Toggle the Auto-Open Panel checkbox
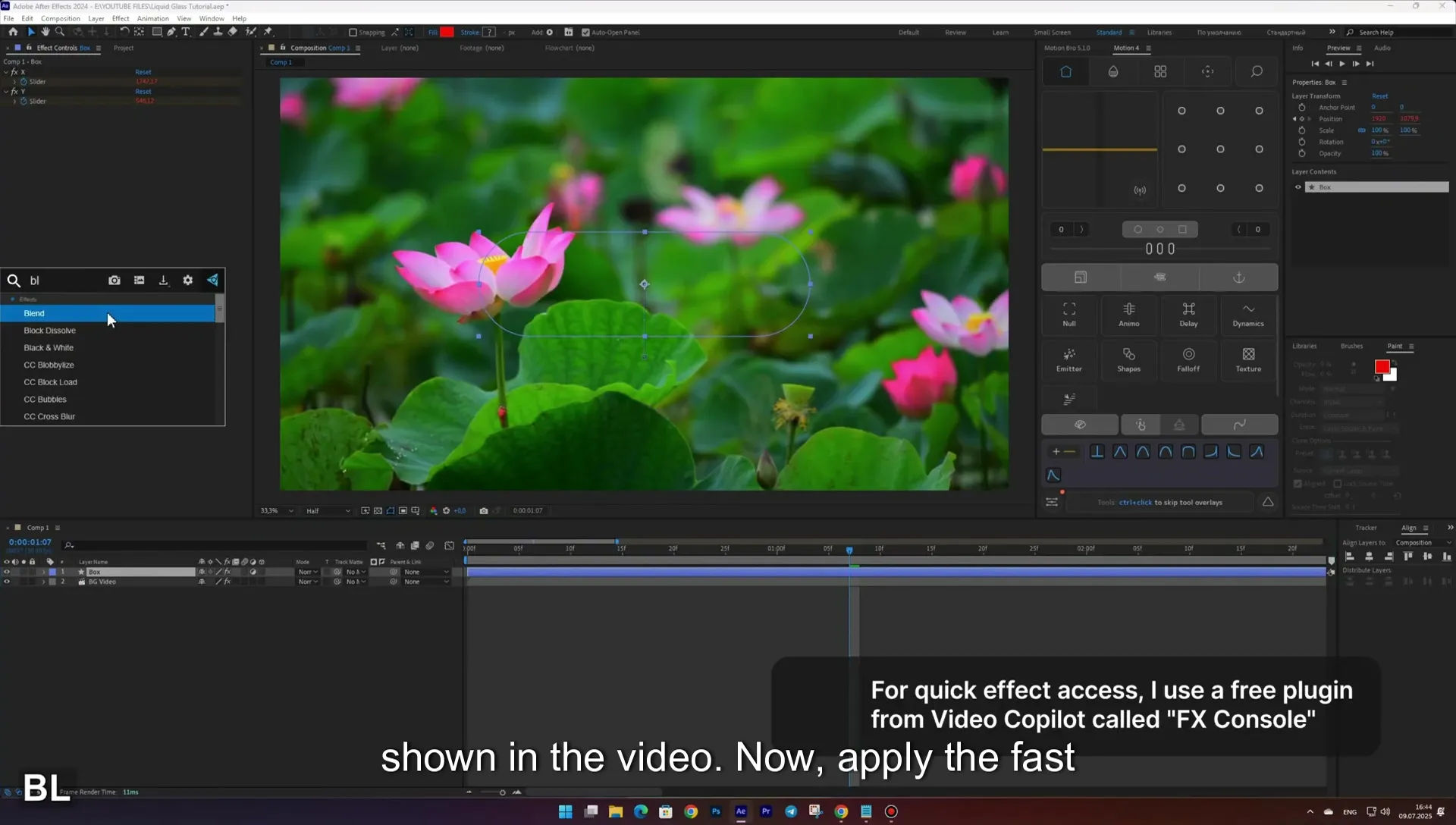Screen dimensions: 1456x825 [585, 33]
